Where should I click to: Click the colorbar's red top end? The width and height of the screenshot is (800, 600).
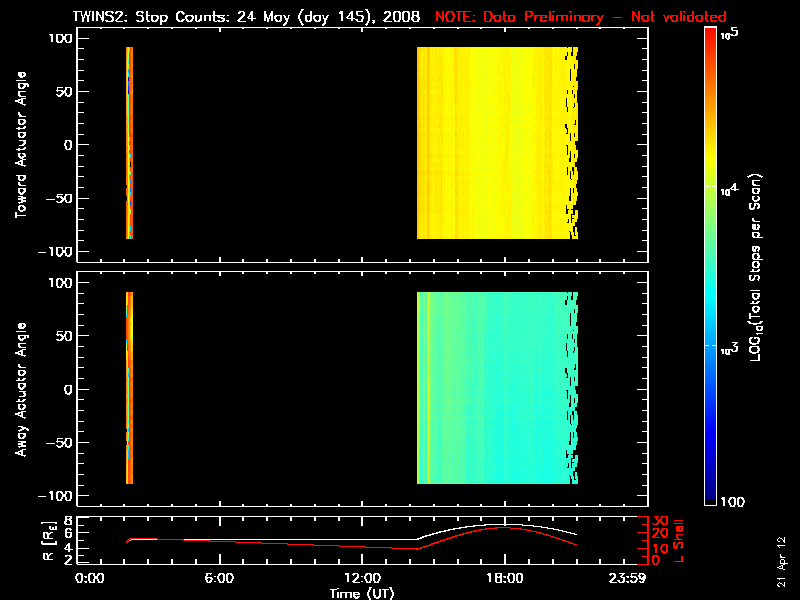coord(710,36)
